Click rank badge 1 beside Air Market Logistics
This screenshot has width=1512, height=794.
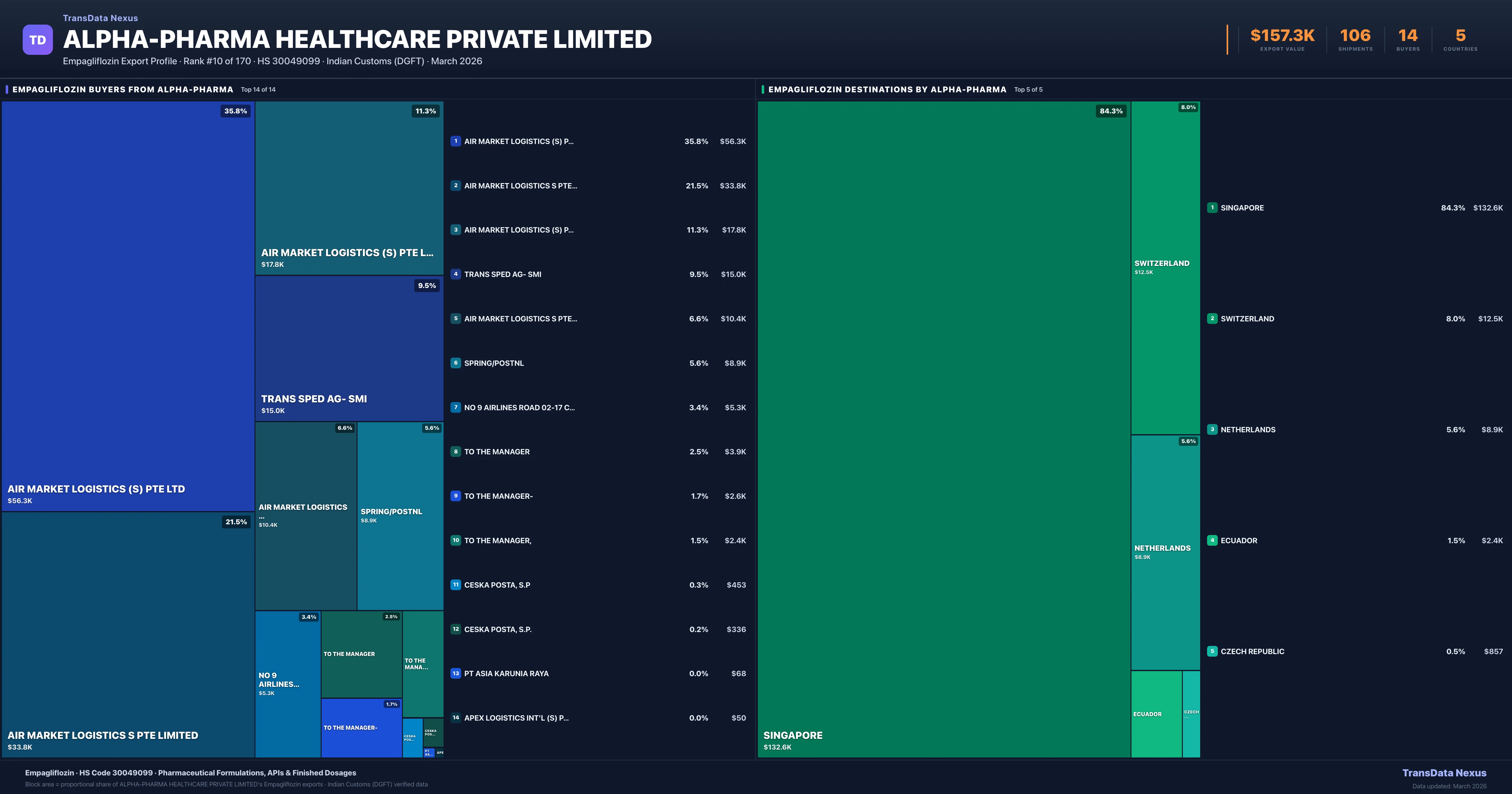(455, 141)
